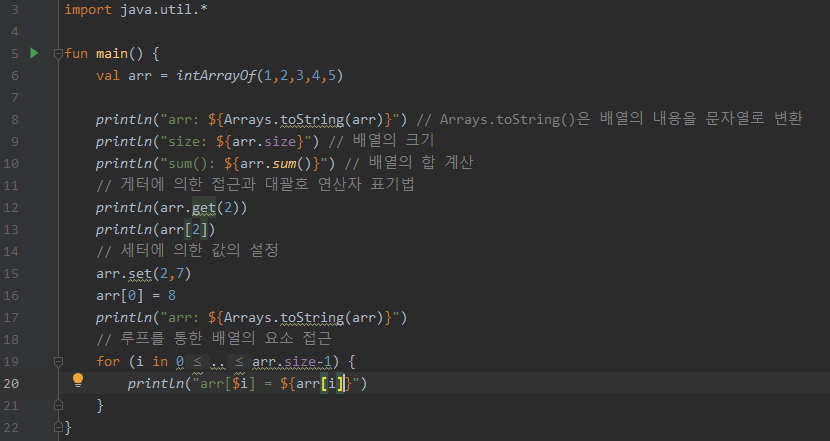Click line number 20 in the gutter
830x441 pixels.
click(x=11, y=383)
